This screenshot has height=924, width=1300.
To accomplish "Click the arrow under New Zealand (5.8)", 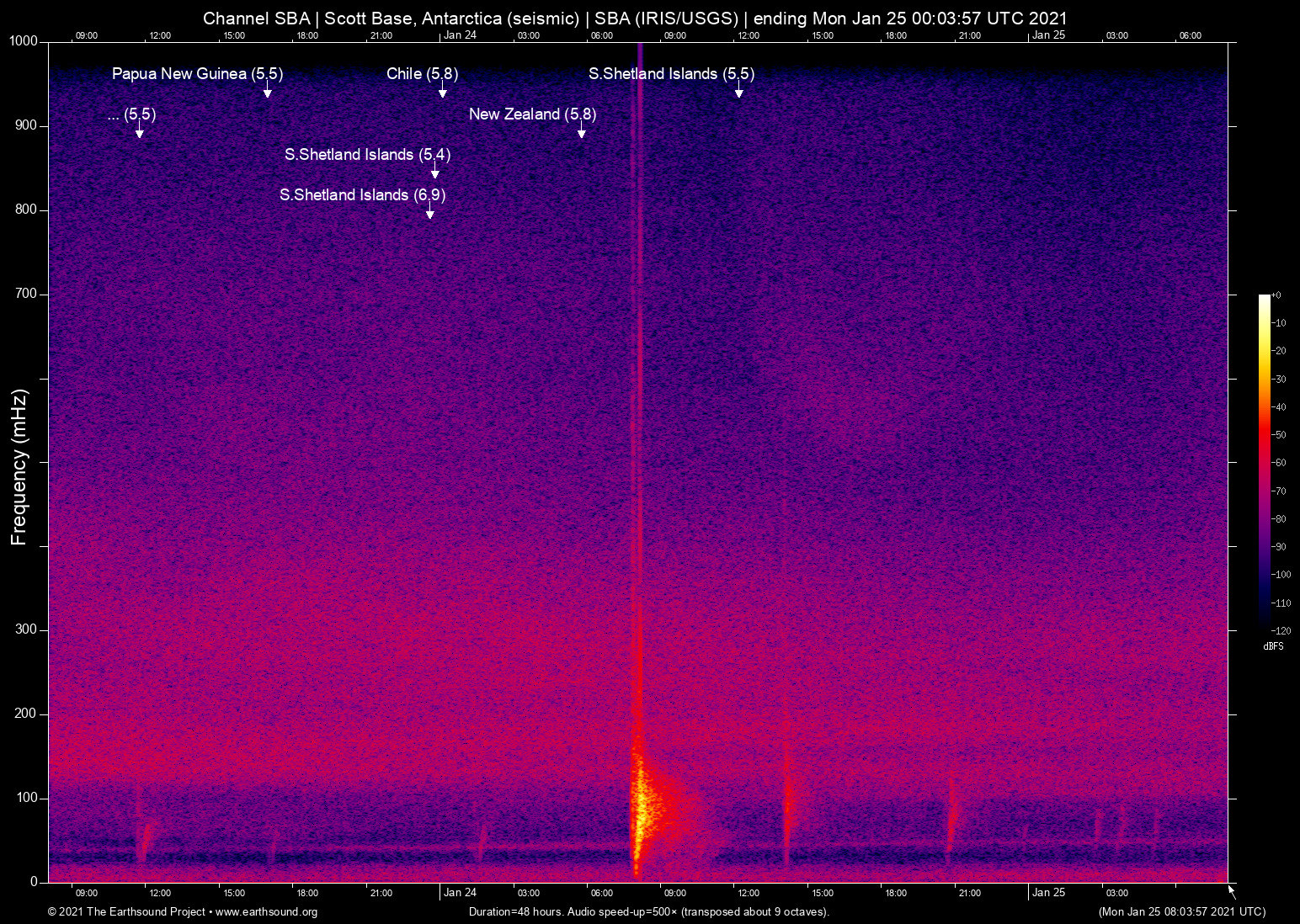I will pyautogui.click(x=581, y=132).
